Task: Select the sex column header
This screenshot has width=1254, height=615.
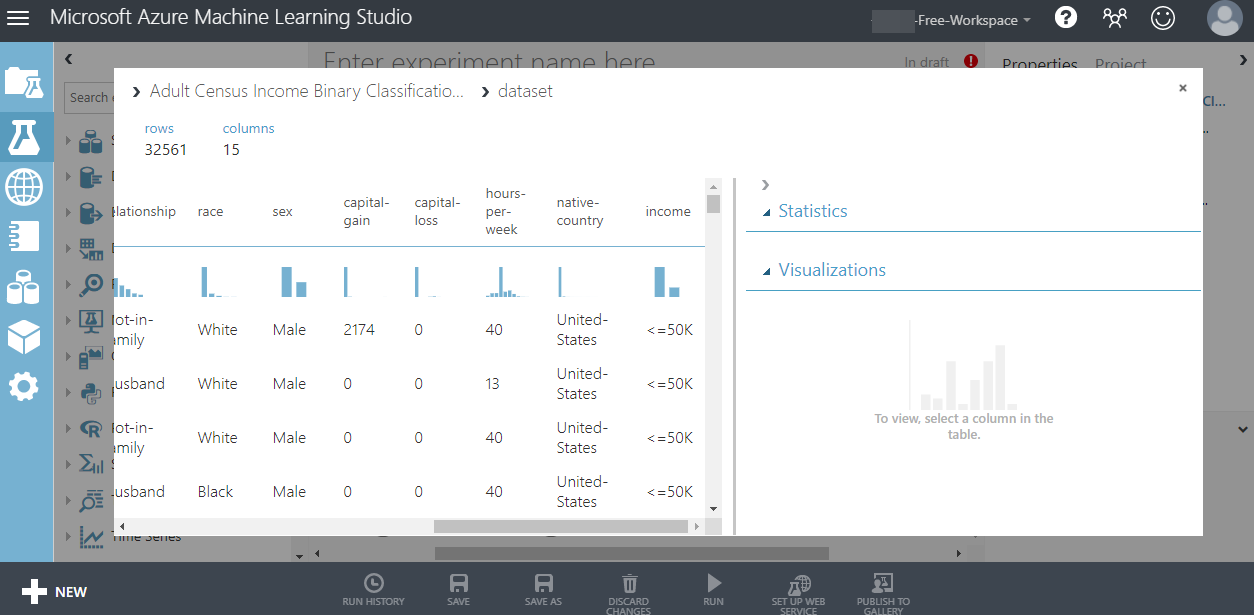Action: [282, 211]
